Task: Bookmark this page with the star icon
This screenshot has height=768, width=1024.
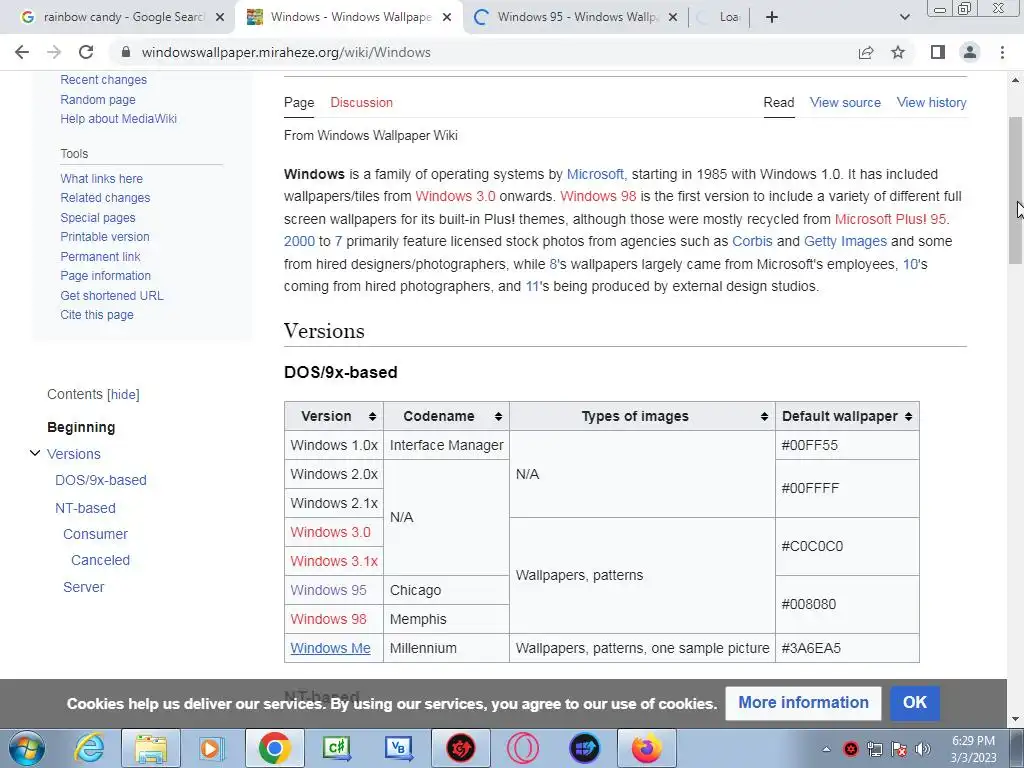Action: (x=898, y=52)
